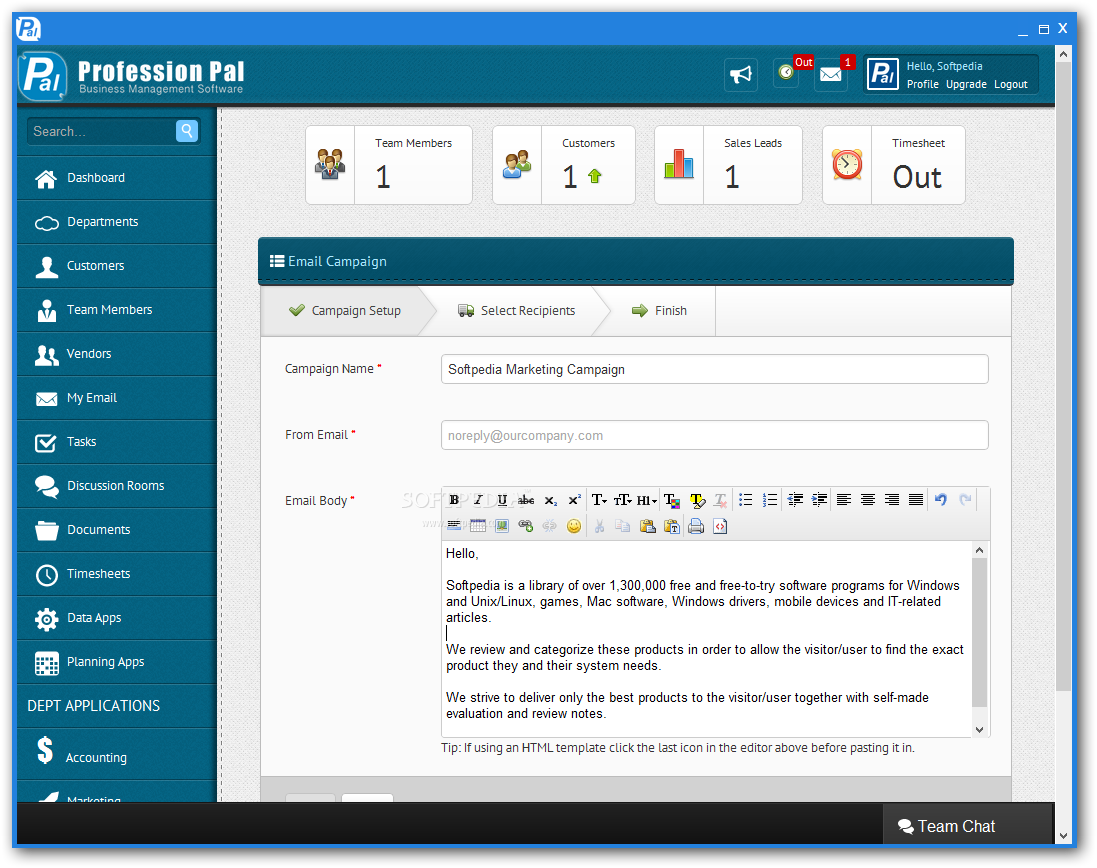Go to Customers in sidebar
1097x868 pixels.
click(116, 266)
